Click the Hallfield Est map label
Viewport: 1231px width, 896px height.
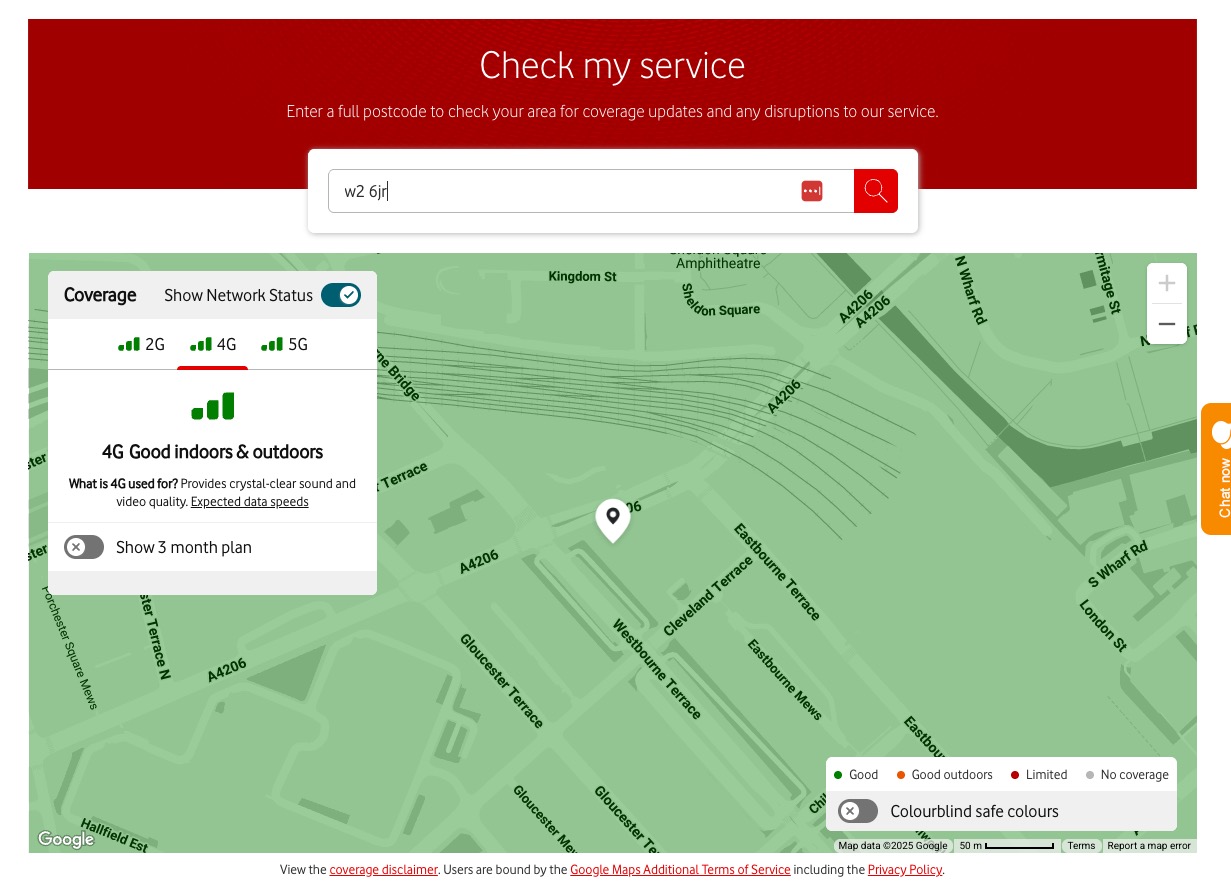coord(115,835)
